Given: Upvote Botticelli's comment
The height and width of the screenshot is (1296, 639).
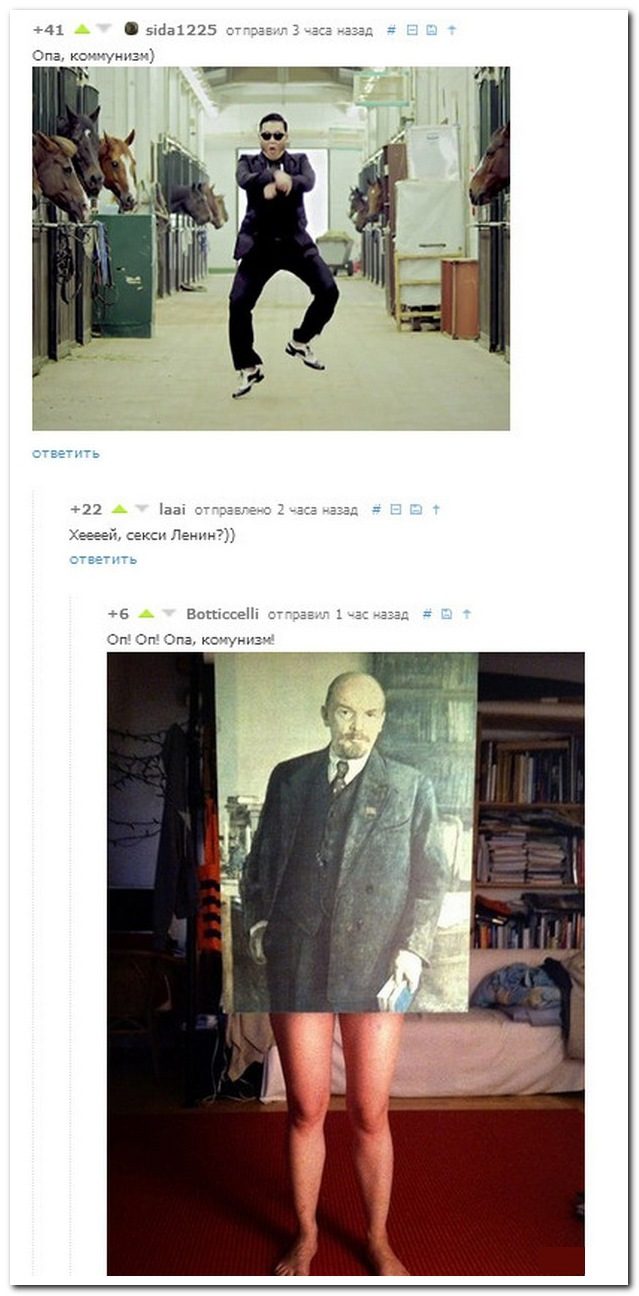Looking at the screenshot, I should (146, 613).
